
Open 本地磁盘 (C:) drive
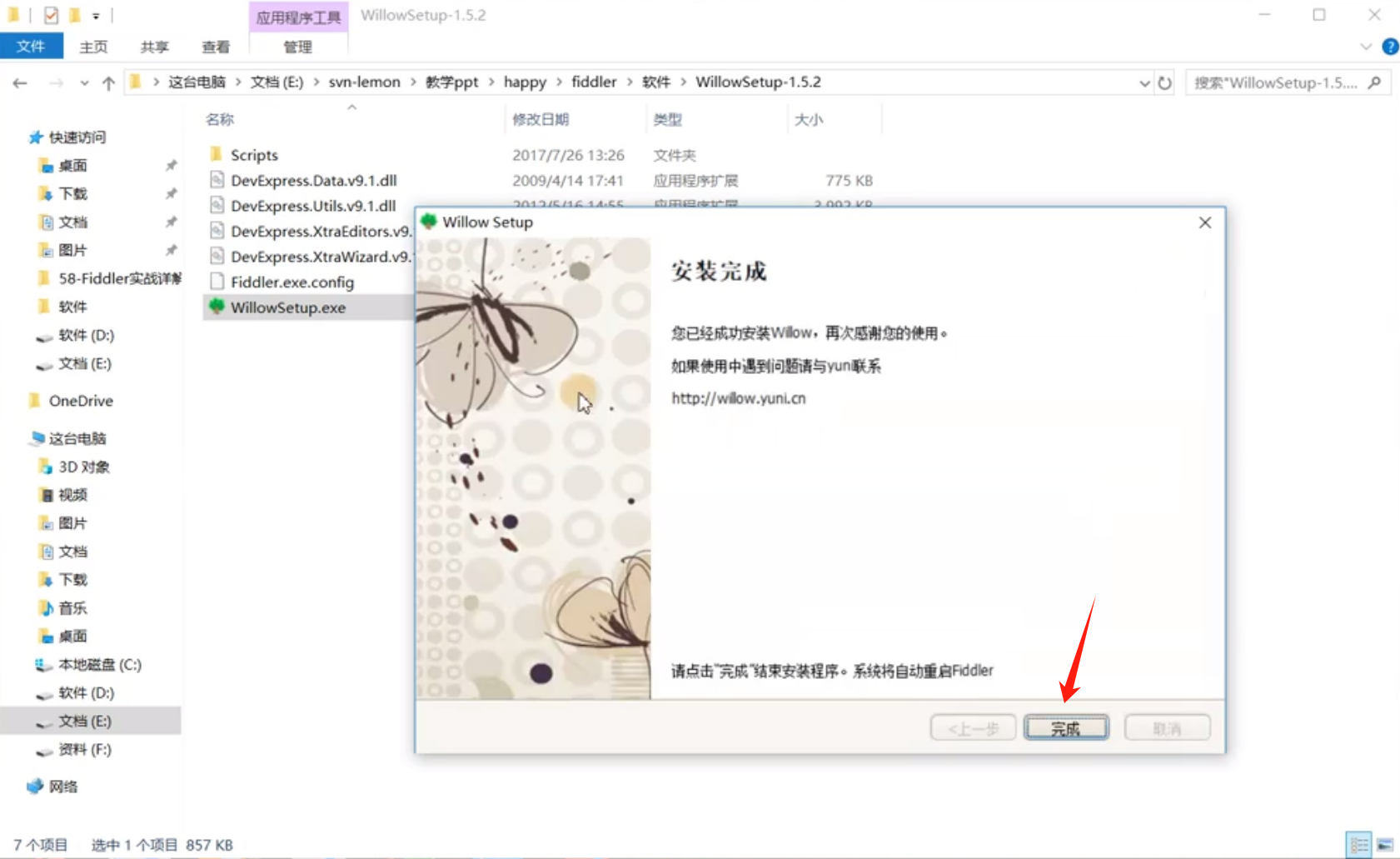100,665
